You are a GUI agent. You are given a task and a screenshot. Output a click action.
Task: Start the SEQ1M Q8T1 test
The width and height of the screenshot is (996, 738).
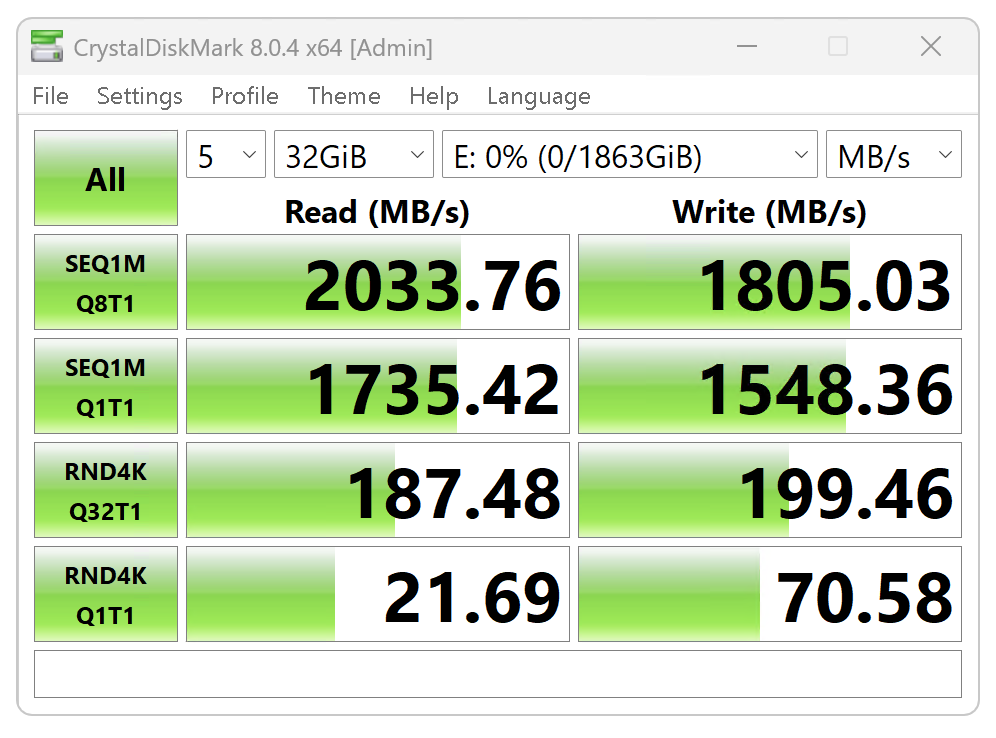106,283
